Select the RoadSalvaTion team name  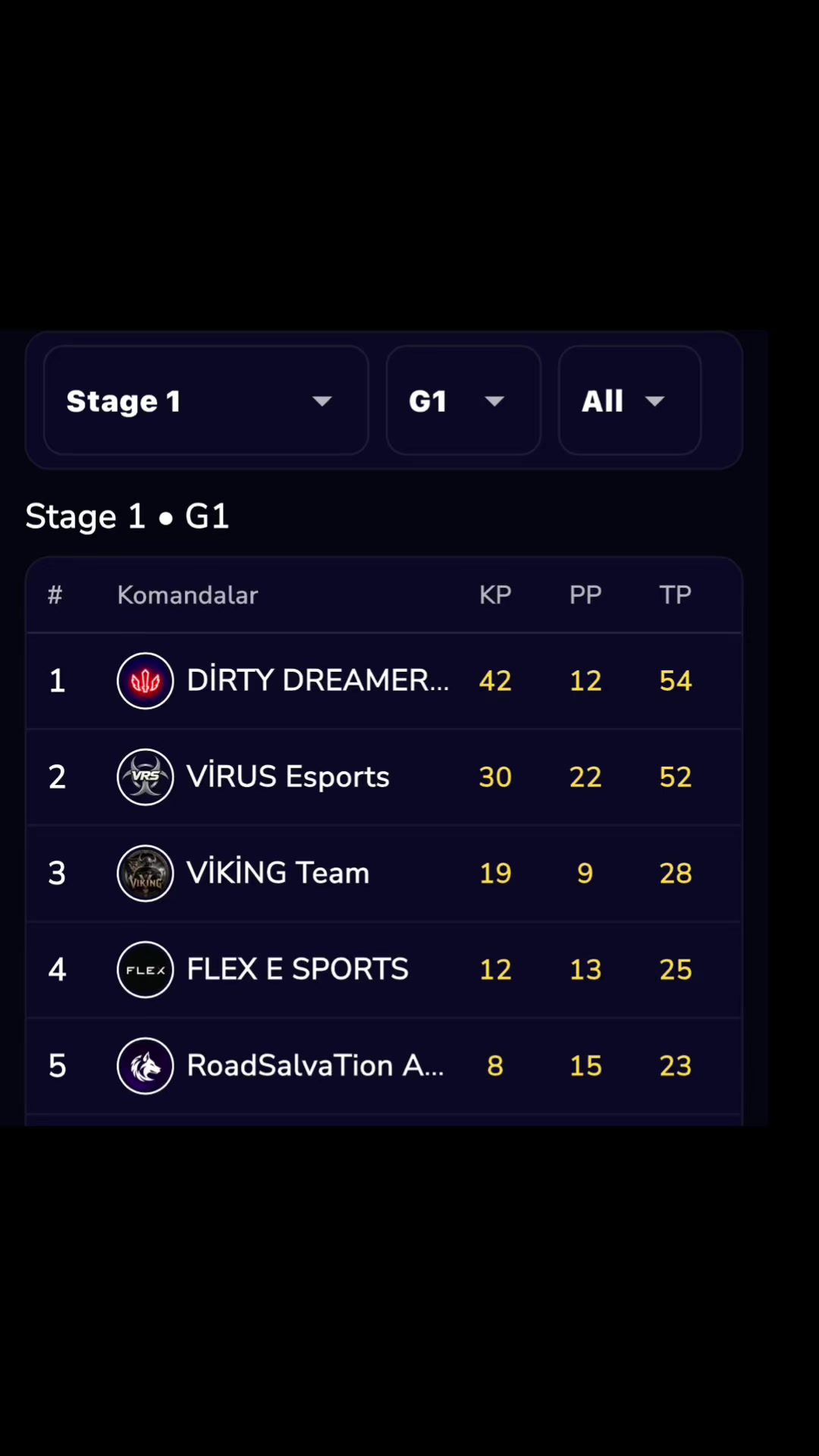(315, 1065)
